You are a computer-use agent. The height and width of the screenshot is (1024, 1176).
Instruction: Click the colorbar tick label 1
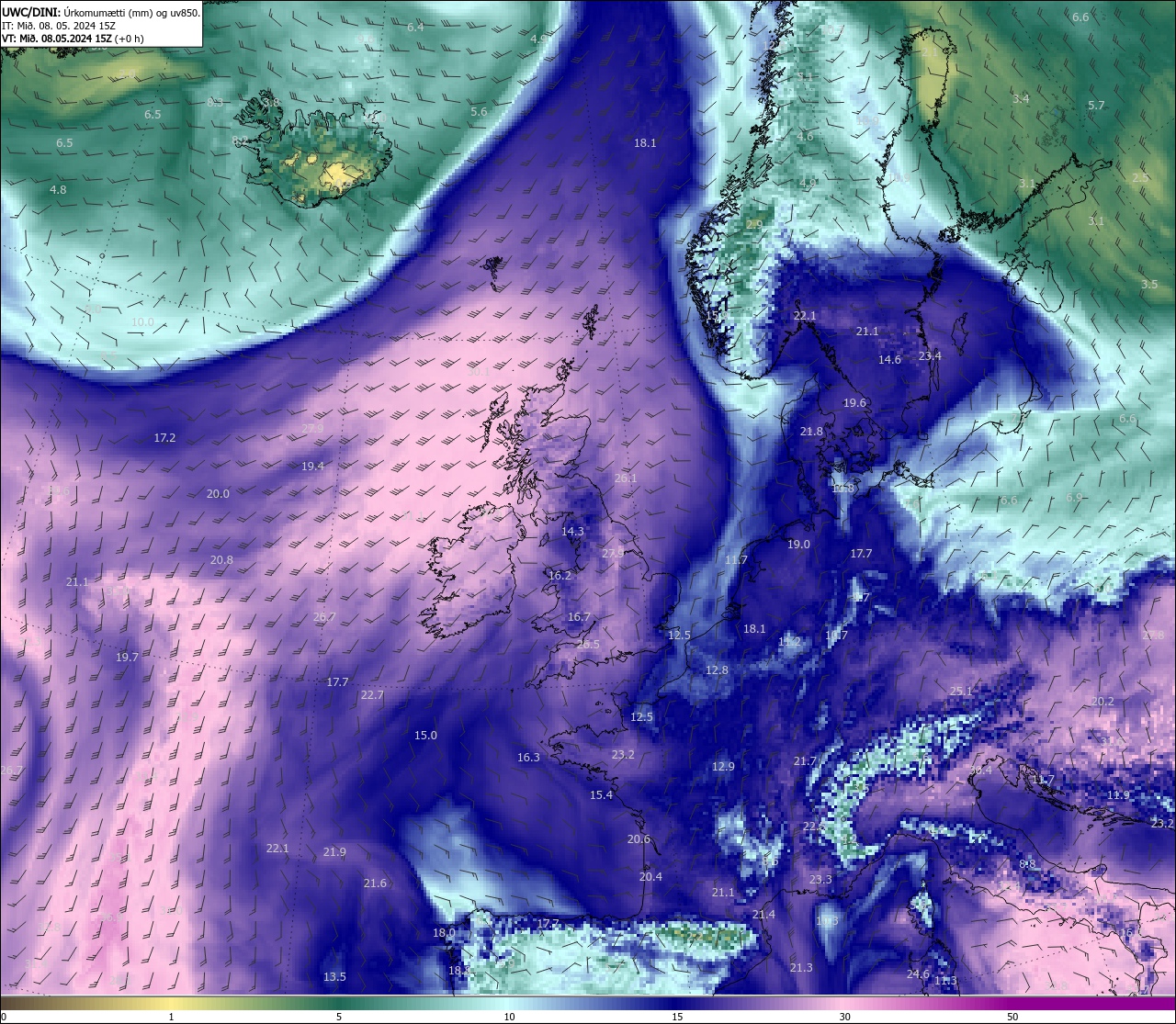click(x=172, y=1017)
